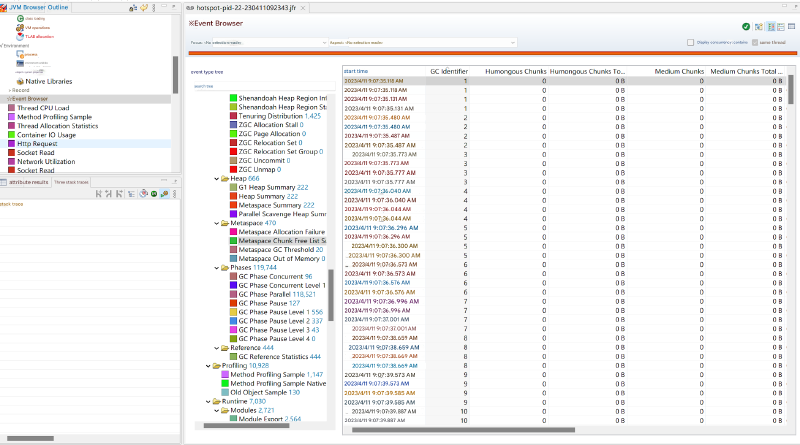Click the Tenuring Distribution color swatch

click(233, 116)
